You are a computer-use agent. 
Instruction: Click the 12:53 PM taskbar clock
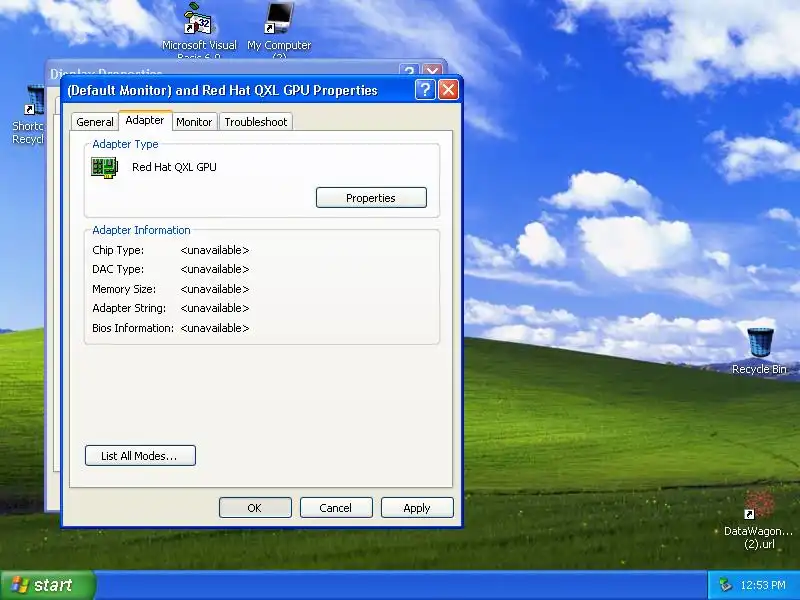coord(763,585)
